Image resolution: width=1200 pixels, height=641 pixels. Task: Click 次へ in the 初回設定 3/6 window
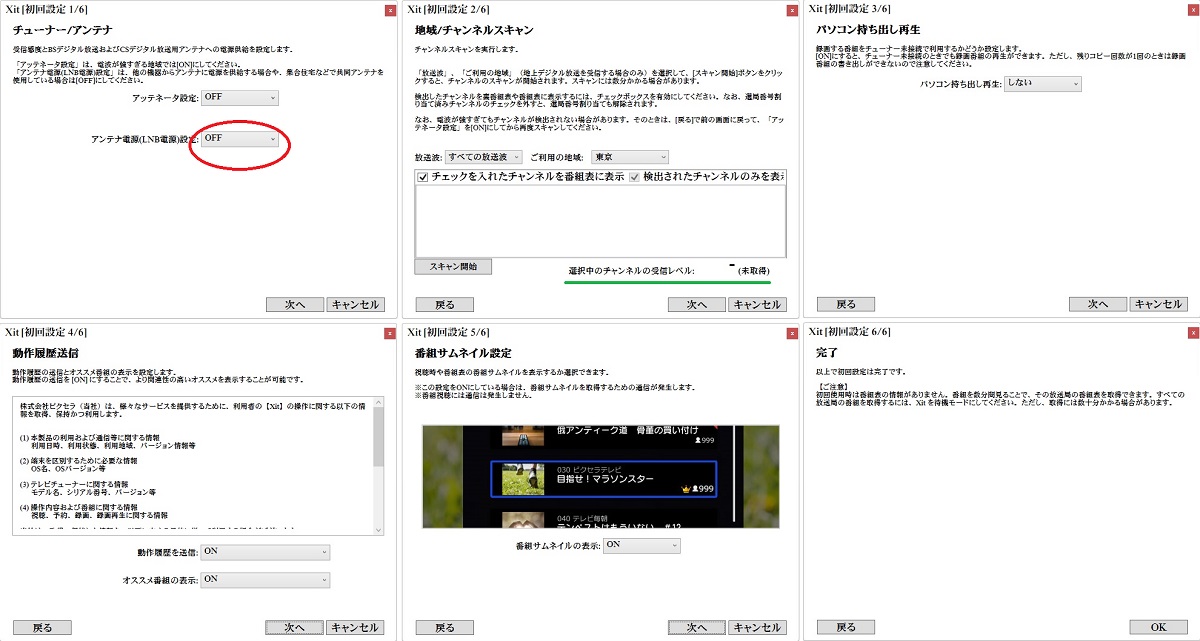(x=1098, y=304)
